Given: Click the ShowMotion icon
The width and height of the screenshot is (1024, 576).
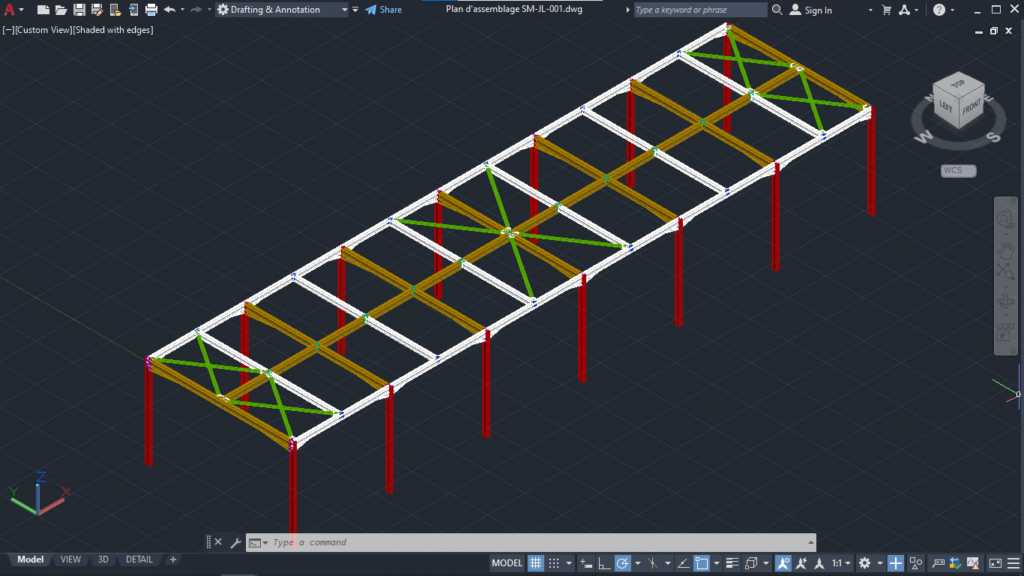Looking at the screenshot, I should (x=1004, y=334).
